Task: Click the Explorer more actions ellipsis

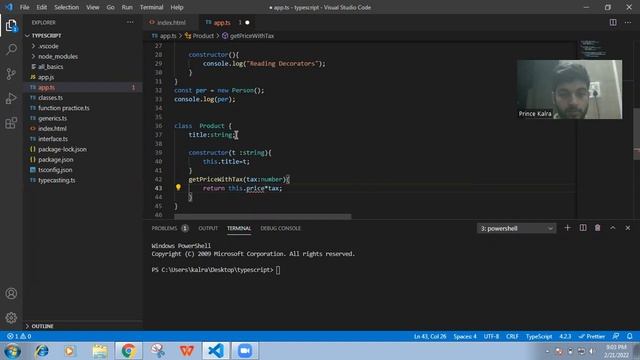Action: [x=130, y=22]
